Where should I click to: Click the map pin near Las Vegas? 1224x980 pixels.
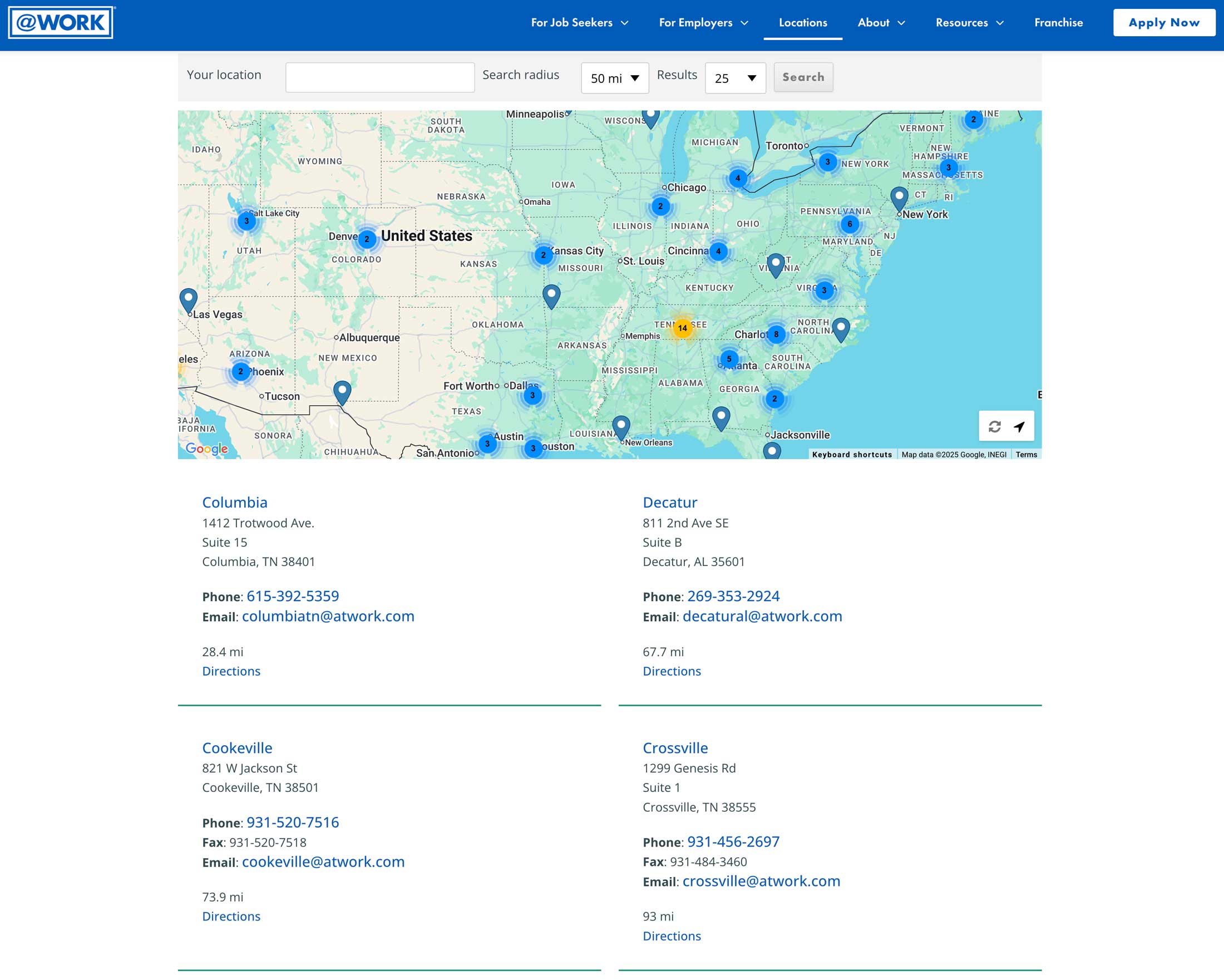pos(189,301)
